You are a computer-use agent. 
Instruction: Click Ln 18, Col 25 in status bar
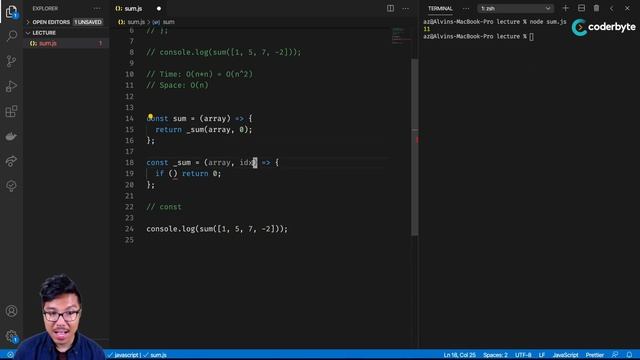coord(459,355)
